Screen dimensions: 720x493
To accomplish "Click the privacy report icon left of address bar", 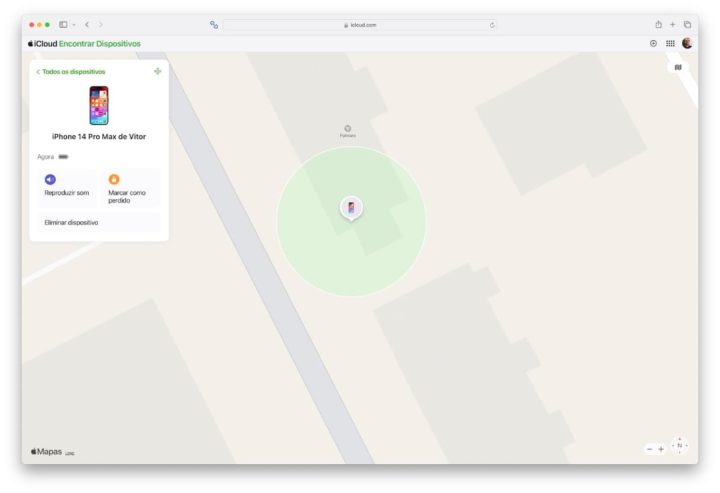I will [x=214, y=25].
